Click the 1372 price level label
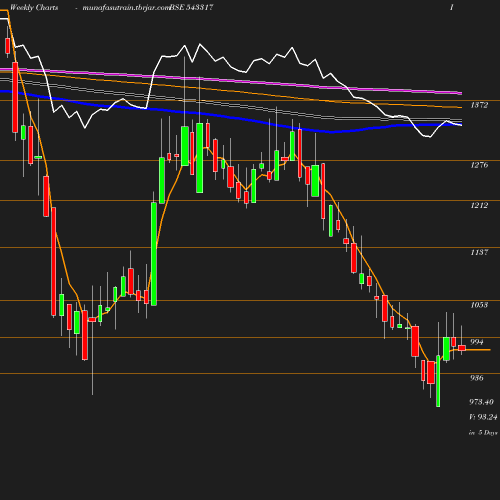 coord(479,105)
